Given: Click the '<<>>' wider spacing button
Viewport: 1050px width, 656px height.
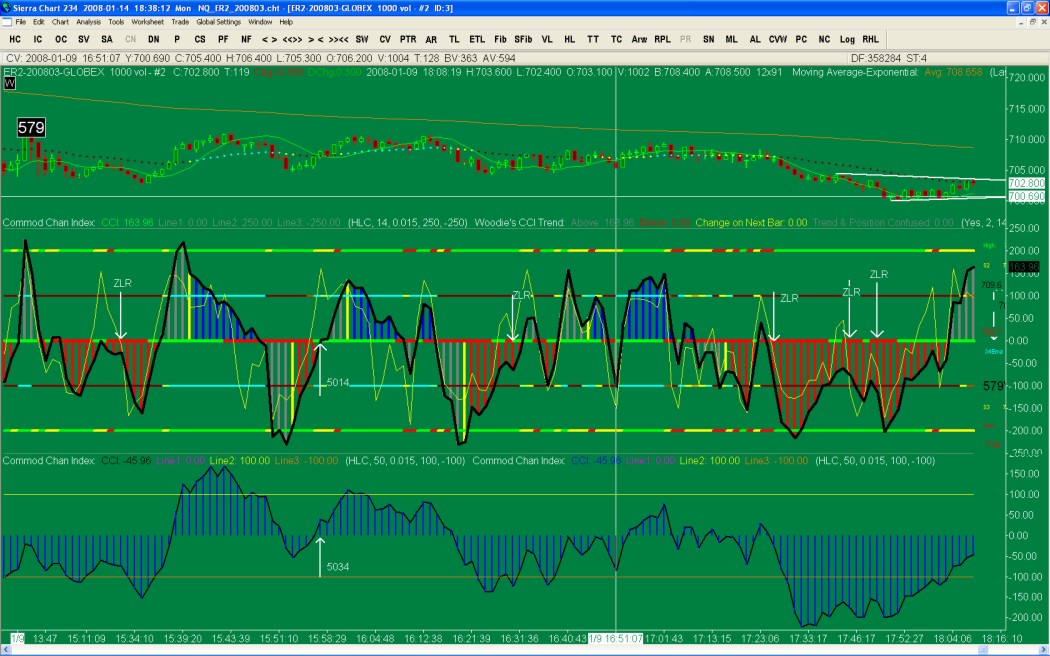Looking at the screenshot, I should pyautogui.click(x=293, y=39).
